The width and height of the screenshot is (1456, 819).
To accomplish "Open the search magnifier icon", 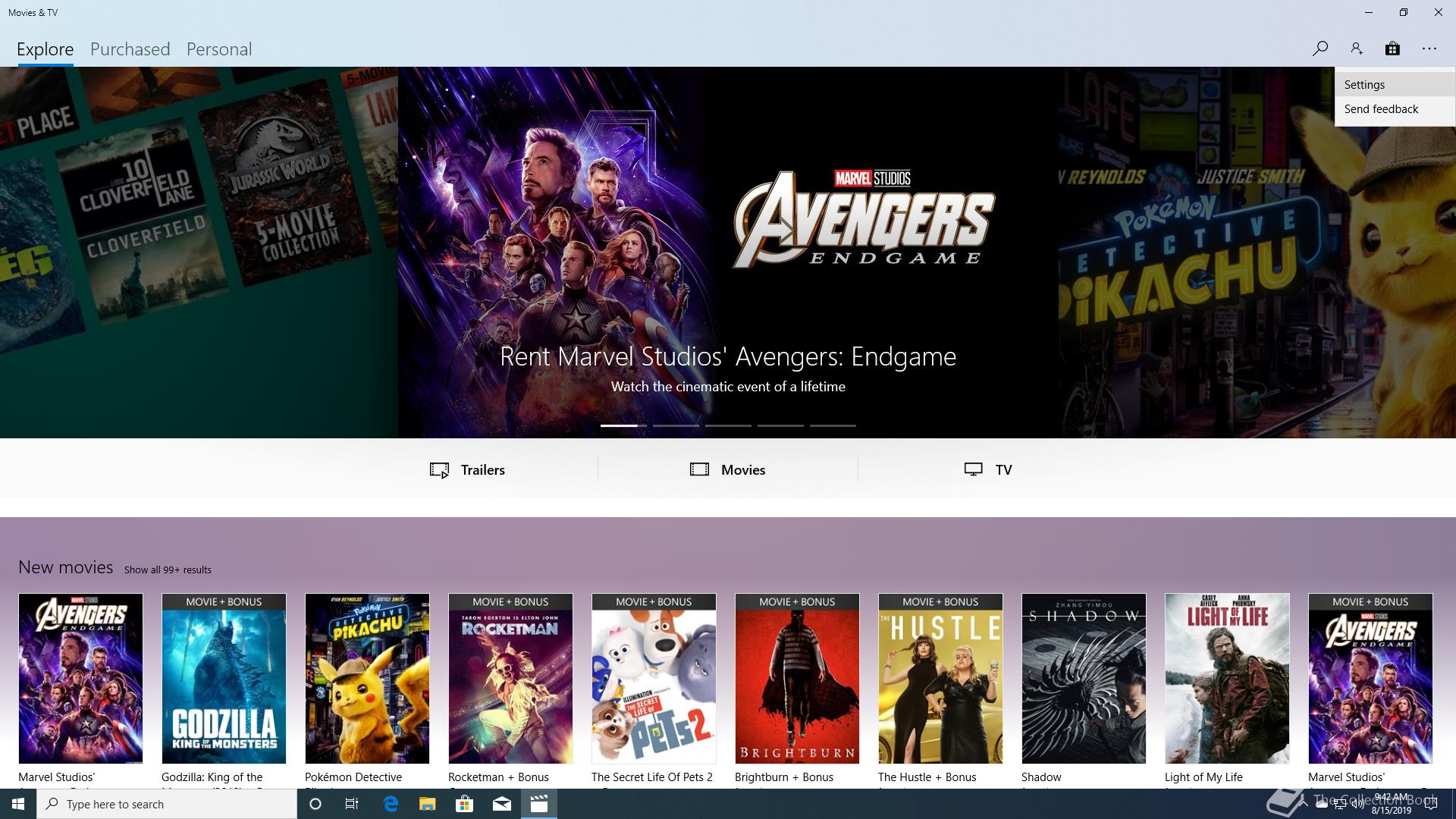I will pos(1319,49).
